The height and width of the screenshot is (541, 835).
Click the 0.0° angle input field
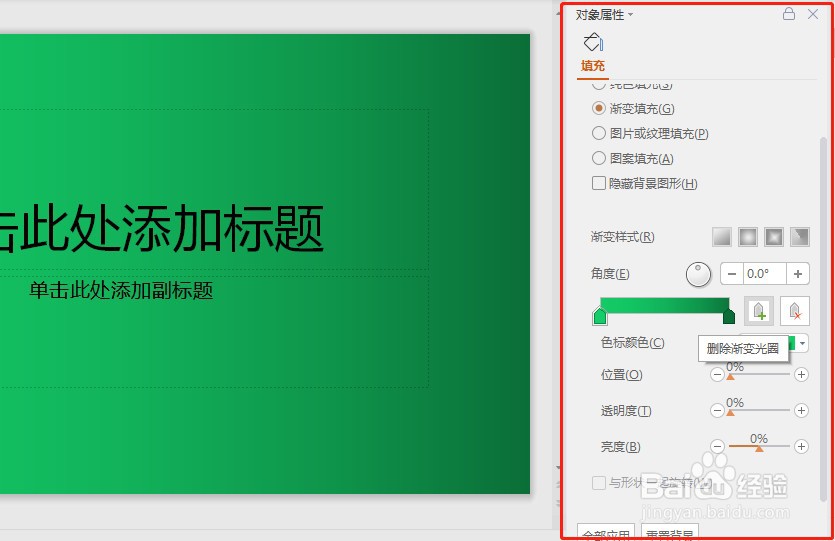click(764, 274)
